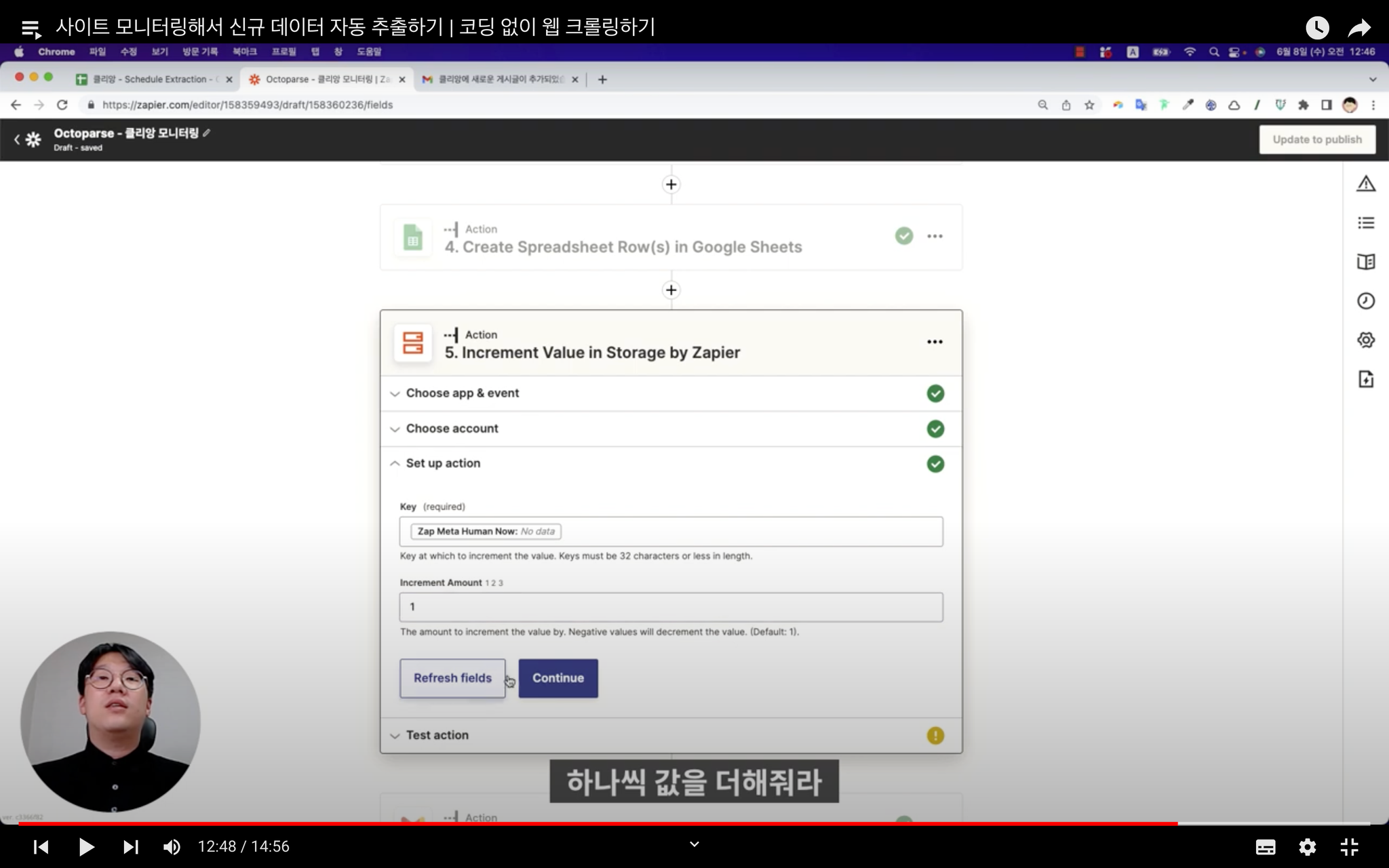
Task: Click the Watch later clock icon
Action: (1317, 28)
